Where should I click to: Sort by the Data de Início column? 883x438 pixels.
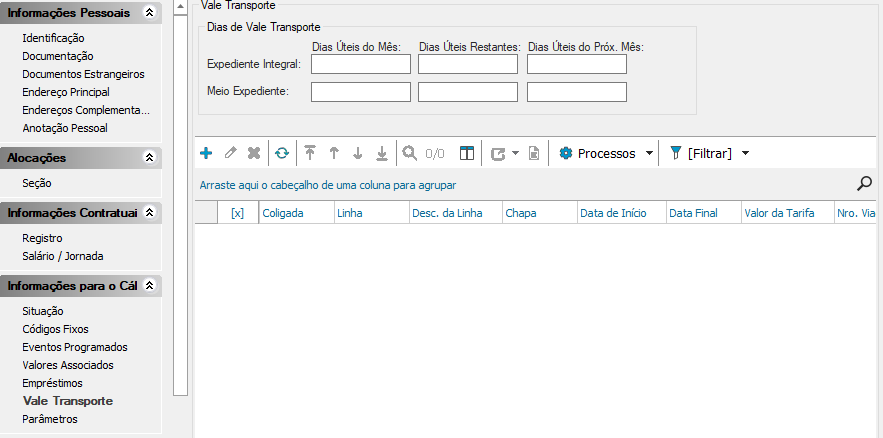pos(613,213)
